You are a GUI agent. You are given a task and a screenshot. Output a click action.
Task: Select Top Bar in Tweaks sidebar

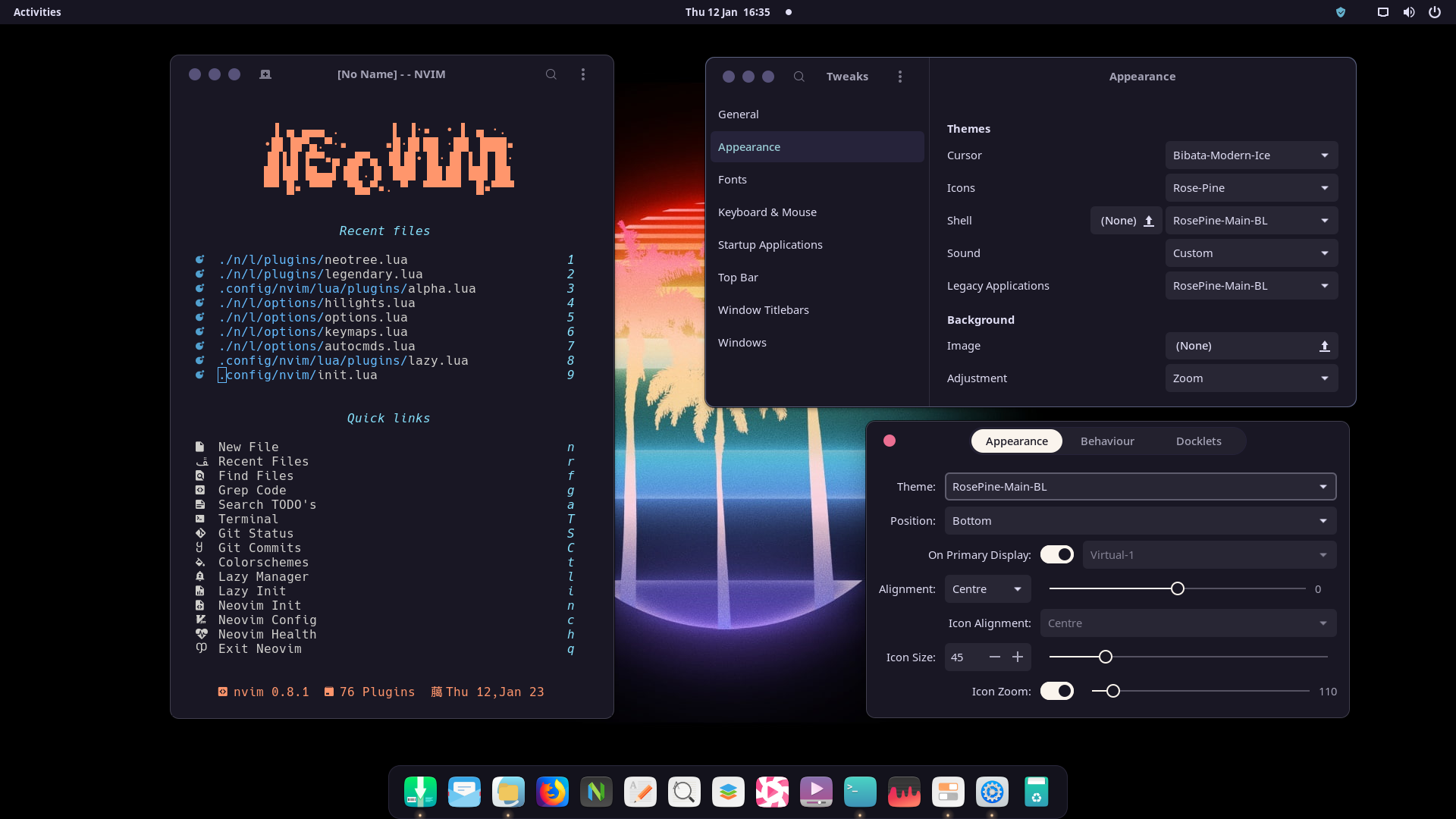(x=817, y=278)
